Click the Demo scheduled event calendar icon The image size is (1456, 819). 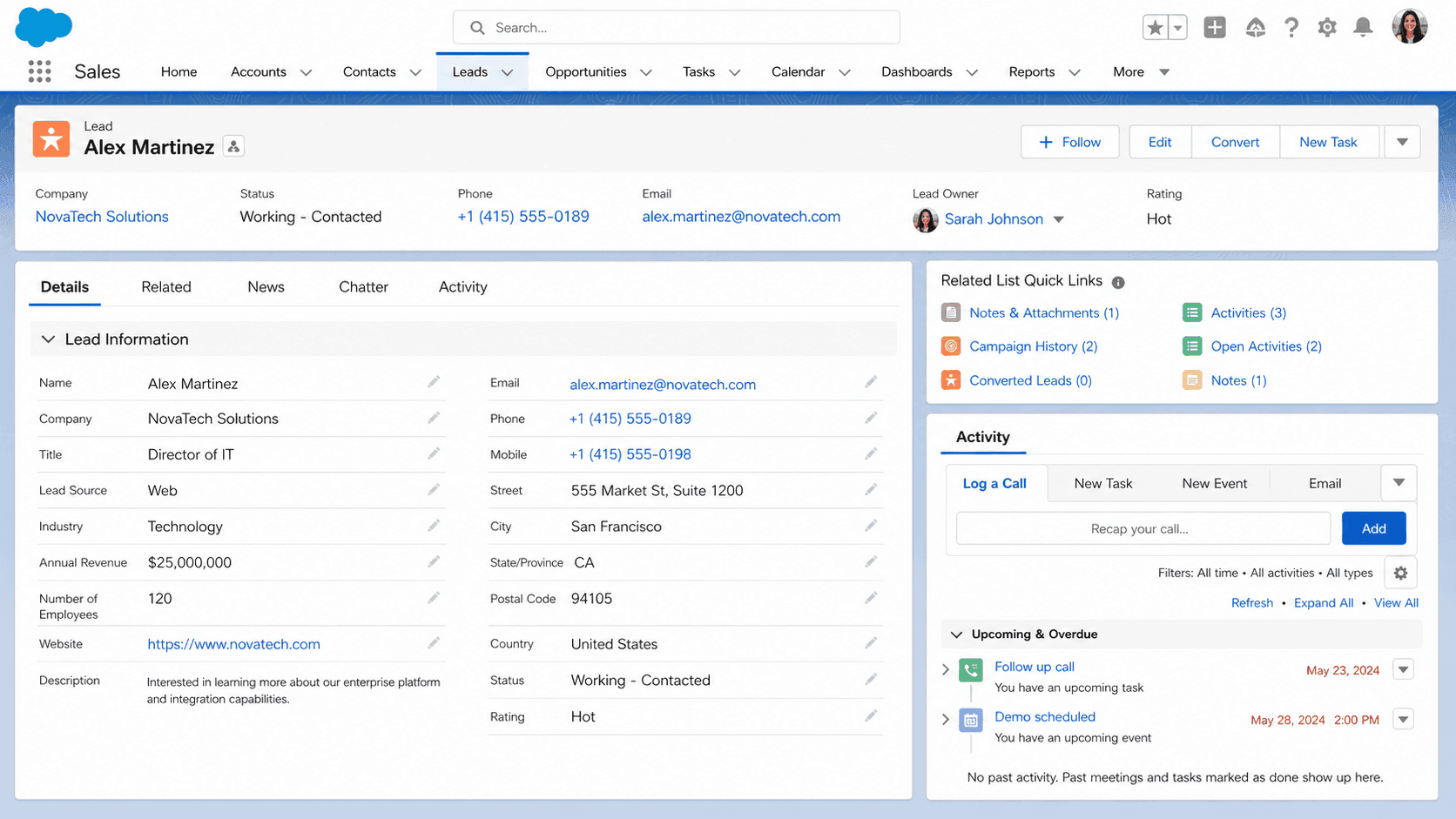(x=971, y=720)
